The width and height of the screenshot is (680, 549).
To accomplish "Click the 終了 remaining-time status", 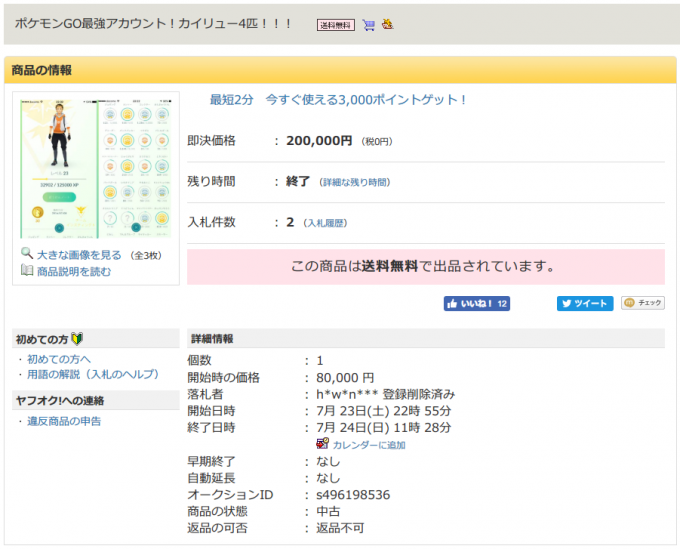I will point(298,182).
